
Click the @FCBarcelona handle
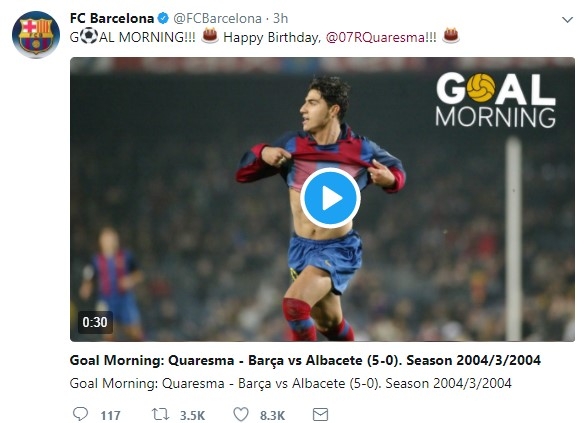218,18
